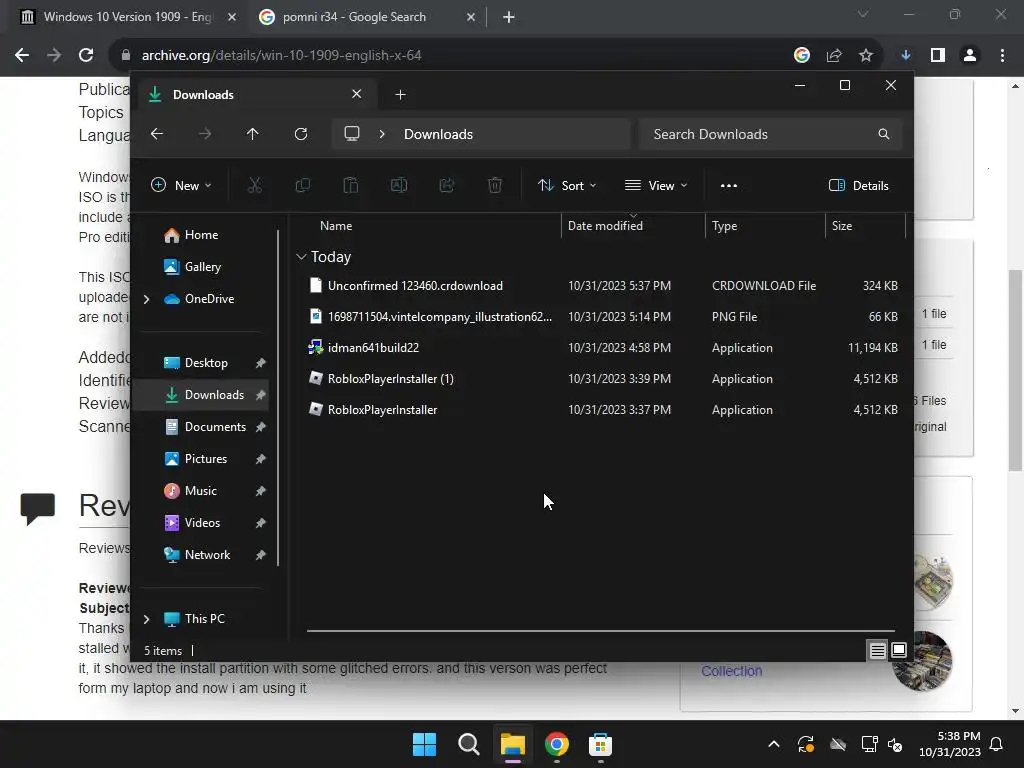The image size is (1024, 768).
Task: Close the Downloads Explorer tab
Action: click(x=357, y=94)
